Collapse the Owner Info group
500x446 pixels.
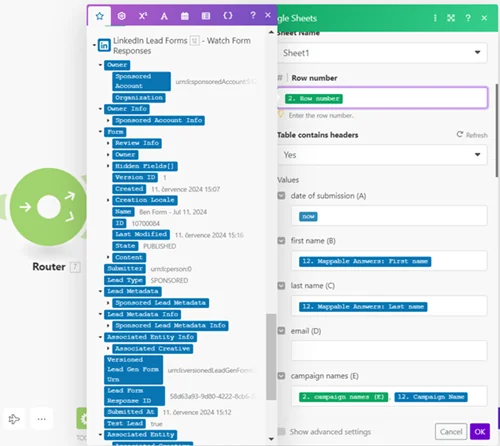click(x=100, y=109)
